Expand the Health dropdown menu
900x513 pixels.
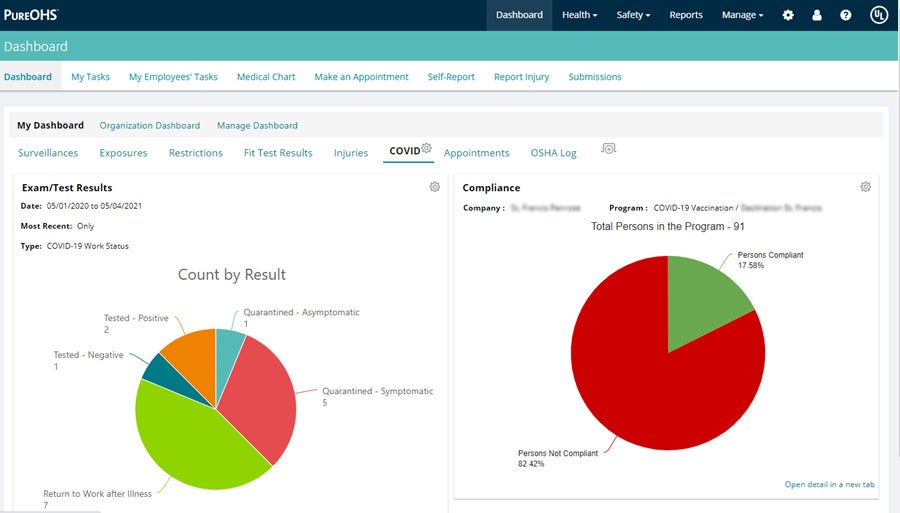point(579,15)
